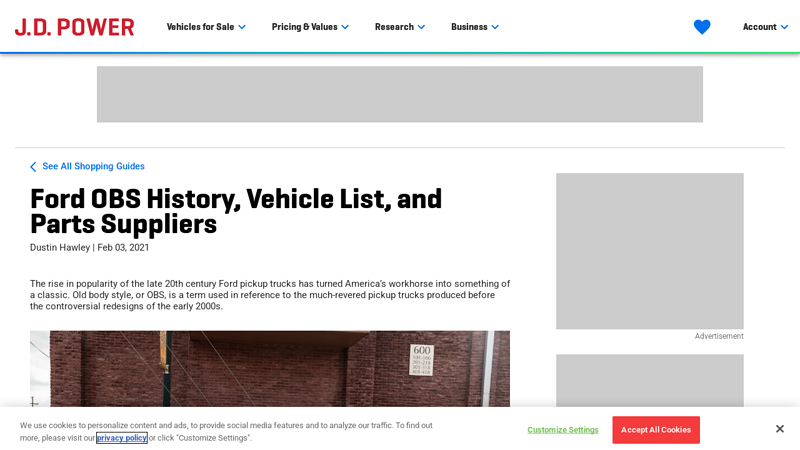Click the brick building article image

(269, 368)
